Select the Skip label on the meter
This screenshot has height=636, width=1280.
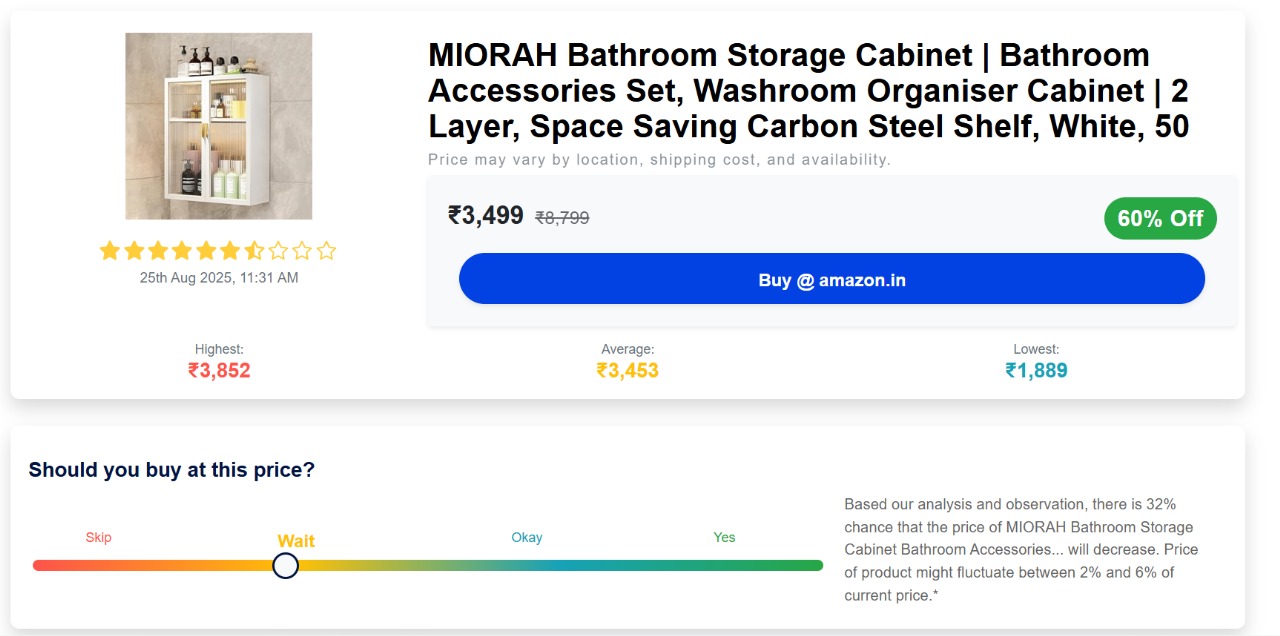tap(98, 538)
